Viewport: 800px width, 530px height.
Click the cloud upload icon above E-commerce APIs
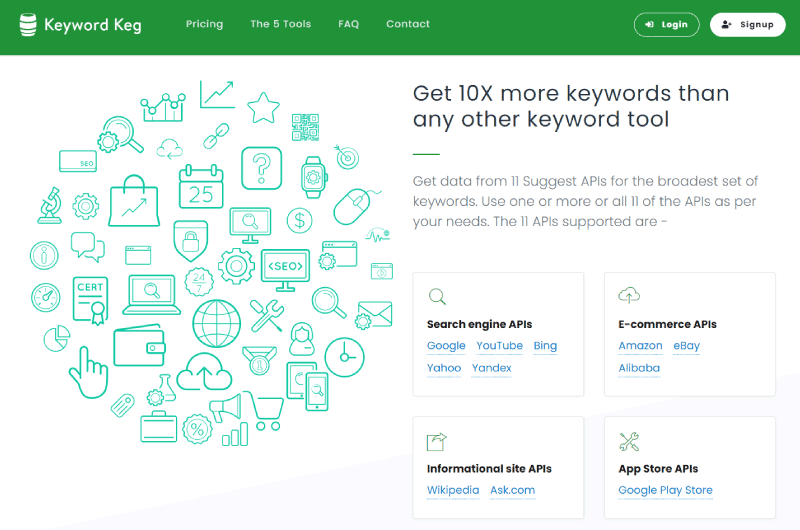(x=629, y=295)
